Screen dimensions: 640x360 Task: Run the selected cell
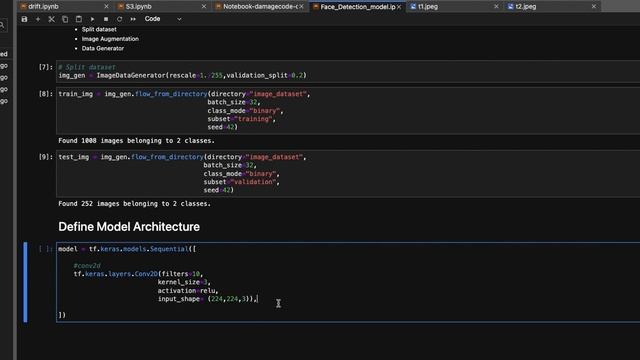92,19
